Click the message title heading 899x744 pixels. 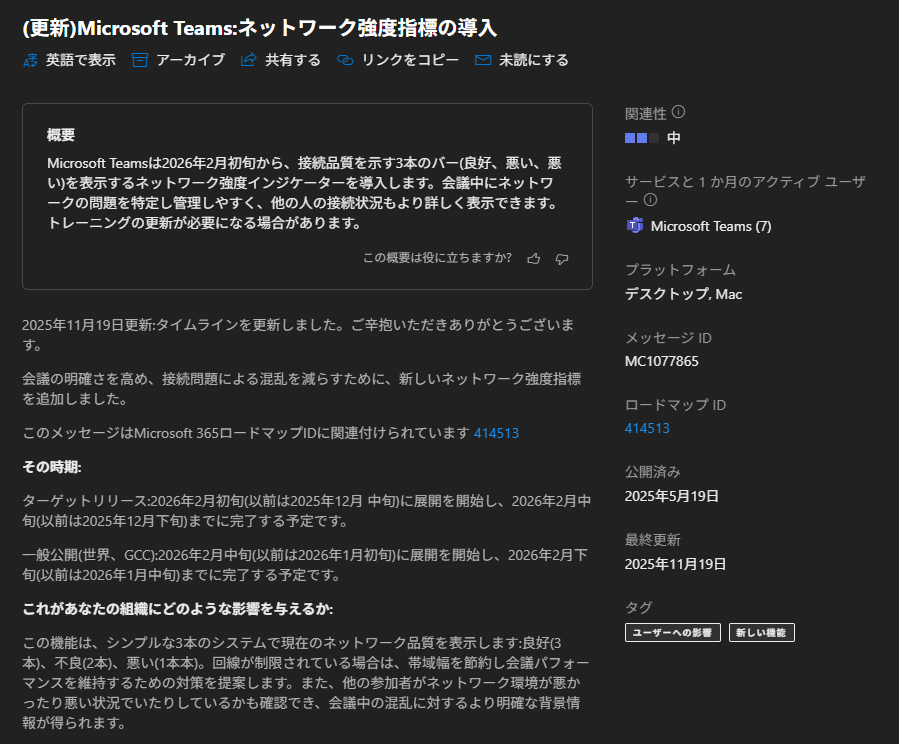click(259, 27)
